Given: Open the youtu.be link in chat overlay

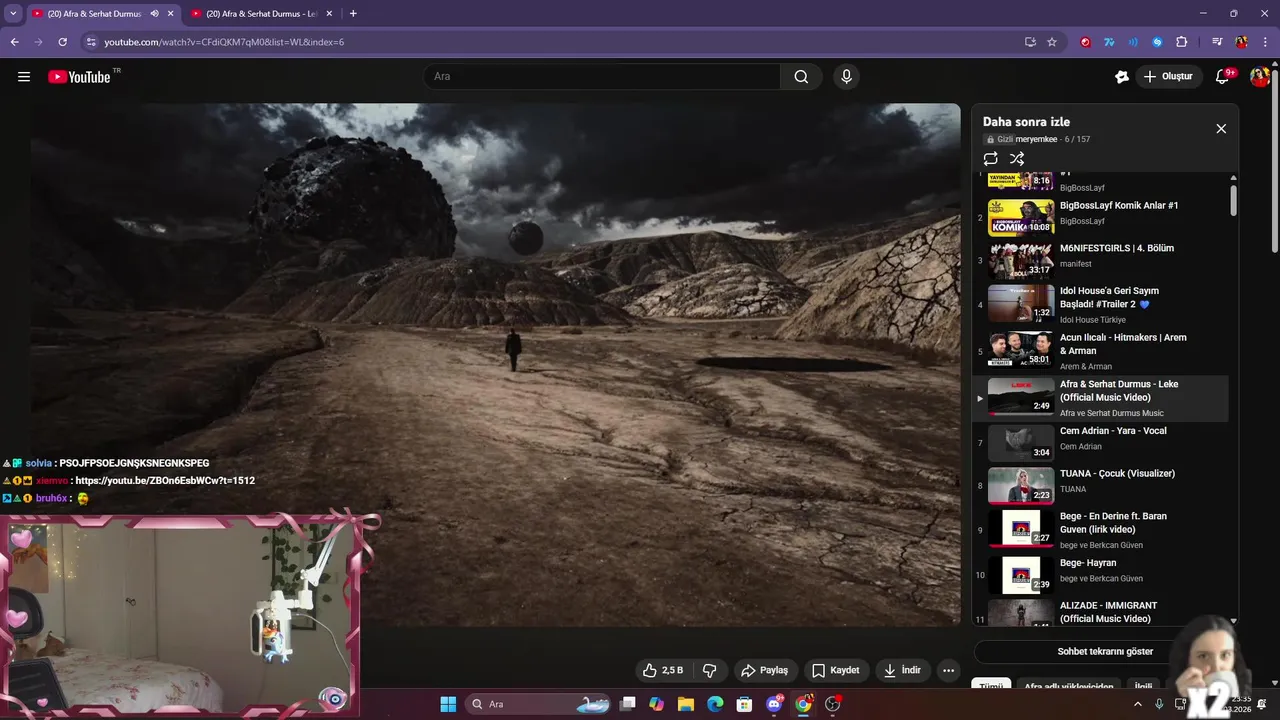Looking at the screenshot, I should coord(165,481).
